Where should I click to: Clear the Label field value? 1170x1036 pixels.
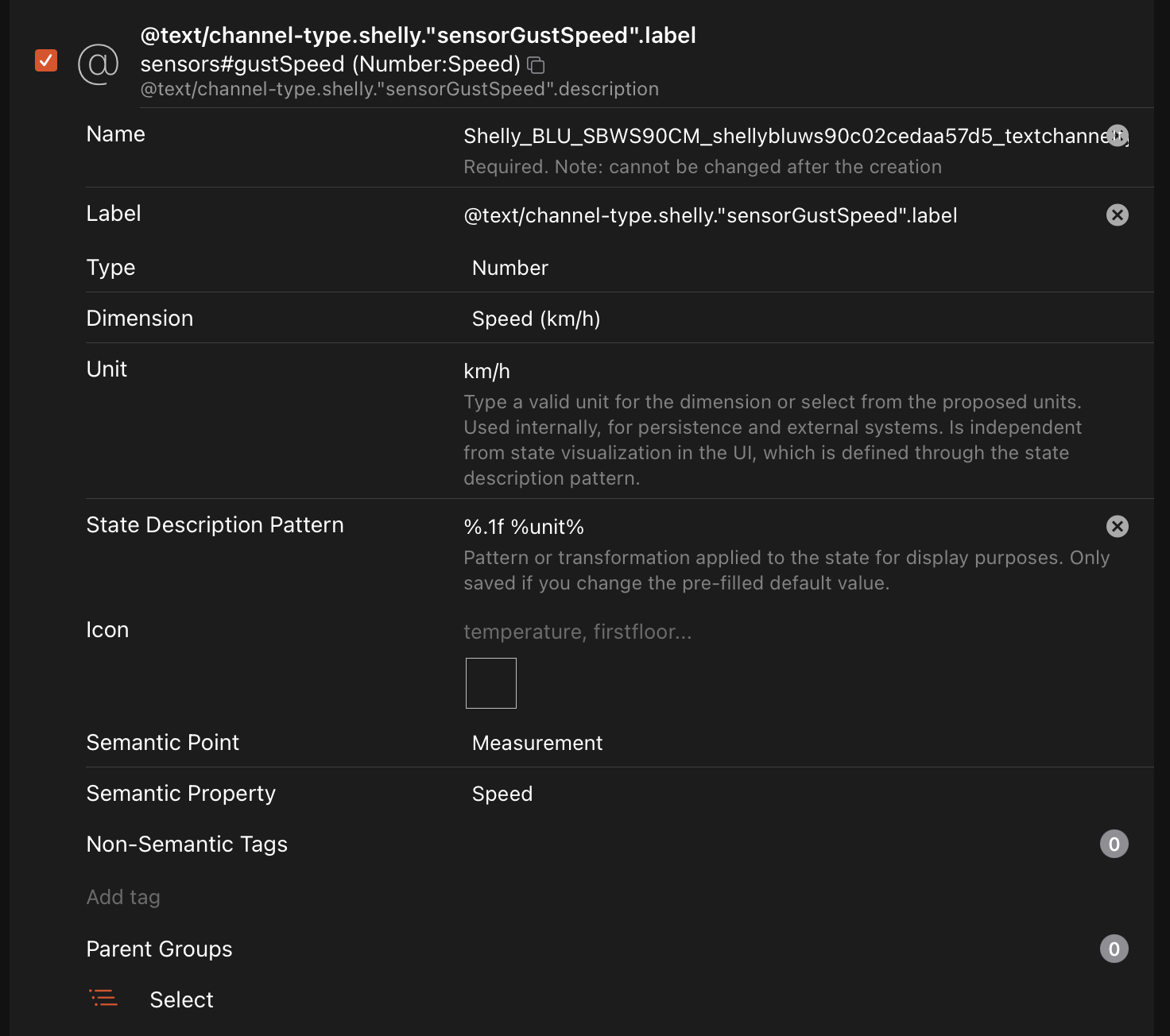coord(1117,215)
